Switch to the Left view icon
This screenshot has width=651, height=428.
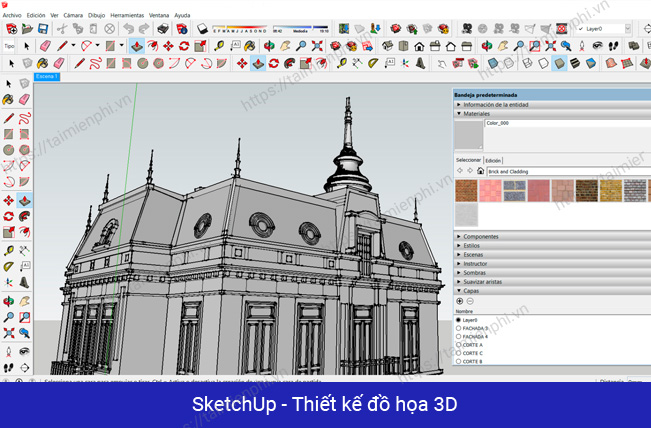(x=467, y=46)
